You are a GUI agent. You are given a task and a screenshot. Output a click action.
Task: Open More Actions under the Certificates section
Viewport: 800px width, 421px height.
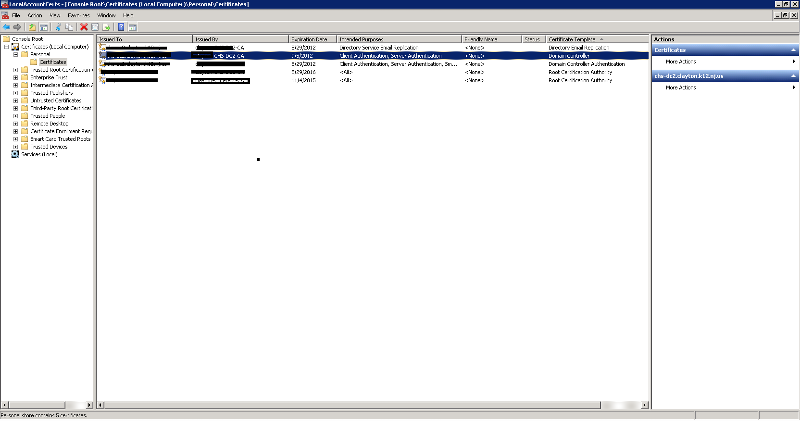[x=681, y=62]
